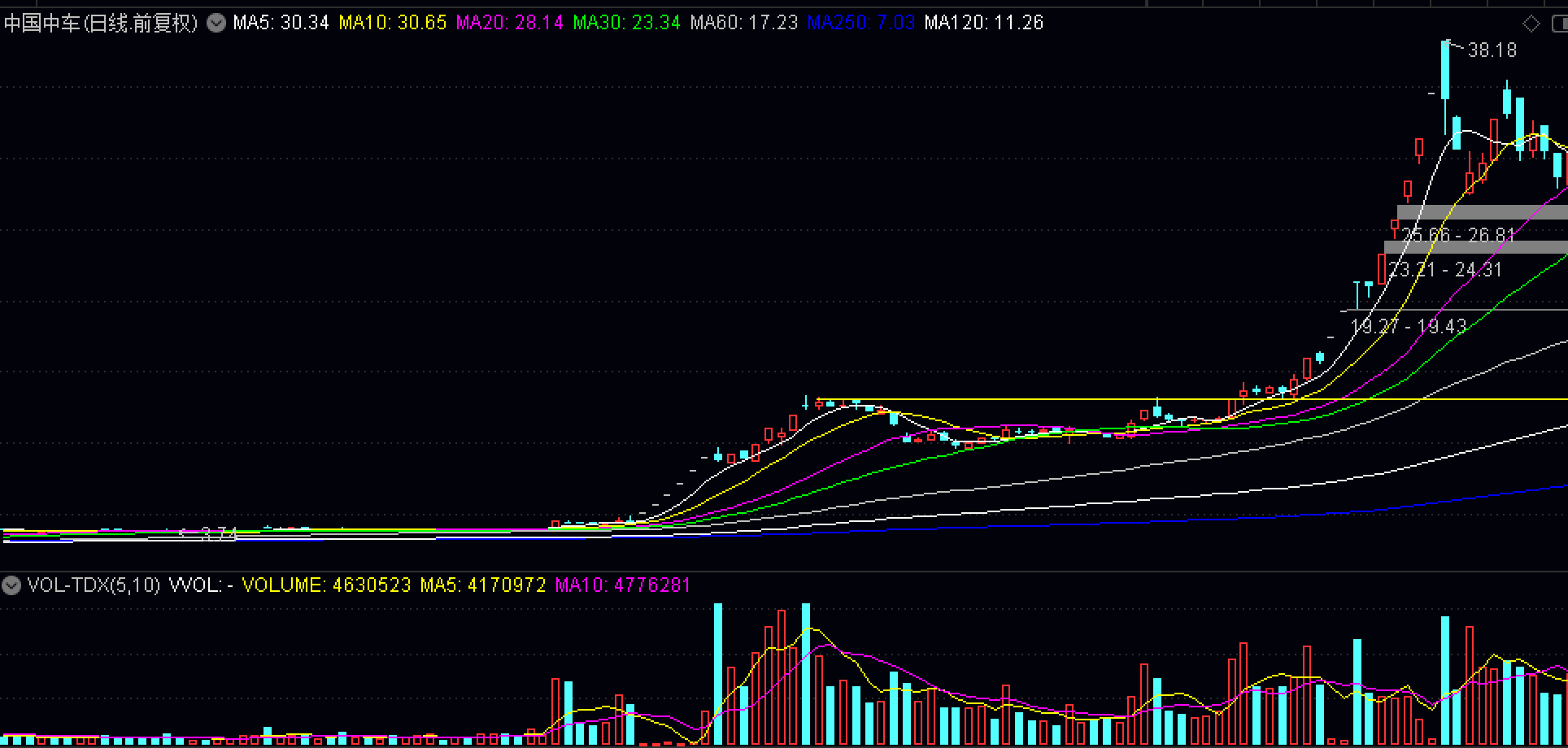
Task: Click the VOLUME: 4630523 readout
Action: pos(327,585)
